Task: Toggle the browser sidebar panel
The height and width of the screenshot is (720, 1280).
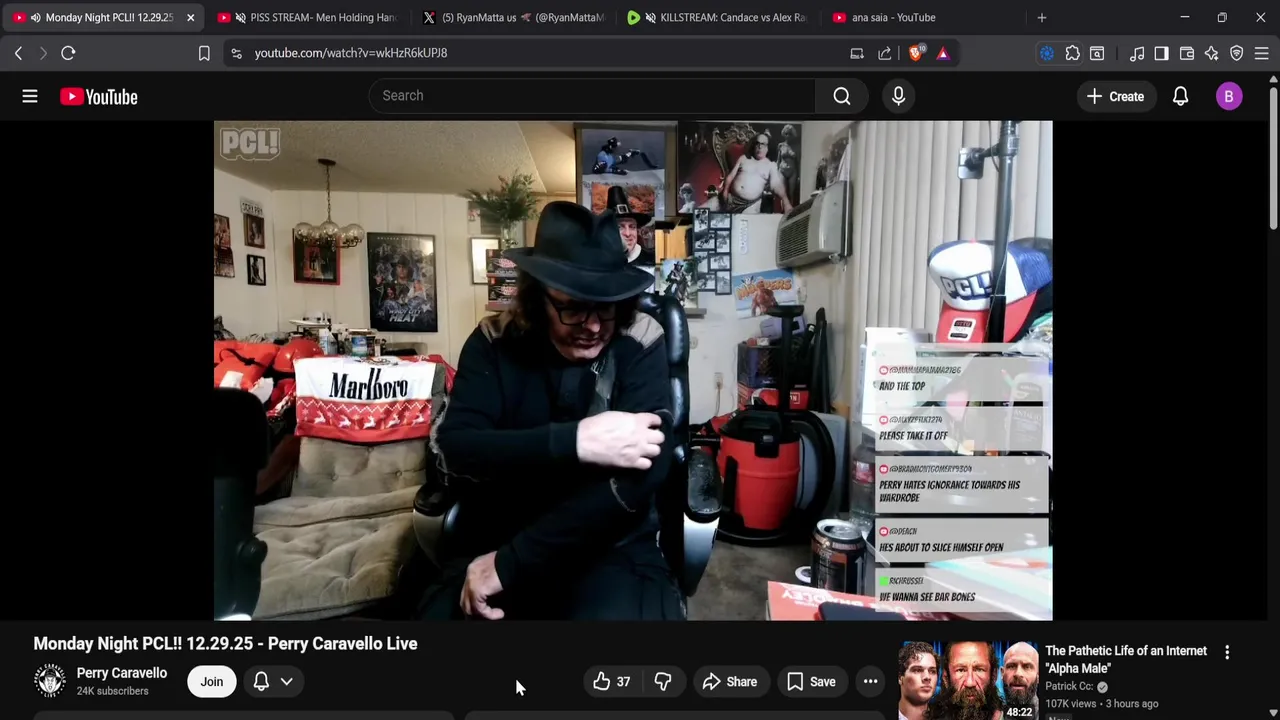Action: pos(1161,53)
